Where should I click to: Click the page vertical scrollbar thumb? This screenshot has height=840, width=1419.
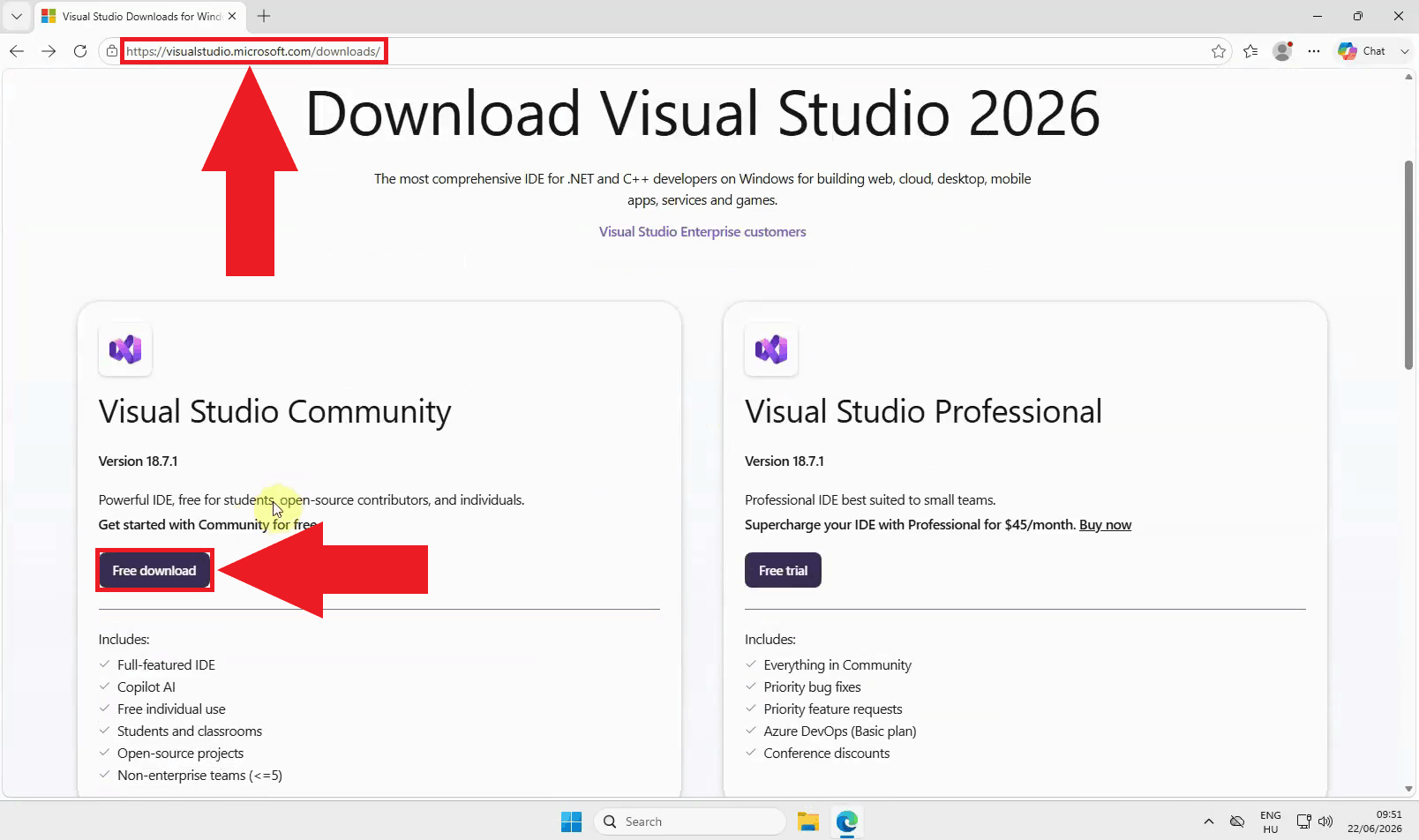1408,265
